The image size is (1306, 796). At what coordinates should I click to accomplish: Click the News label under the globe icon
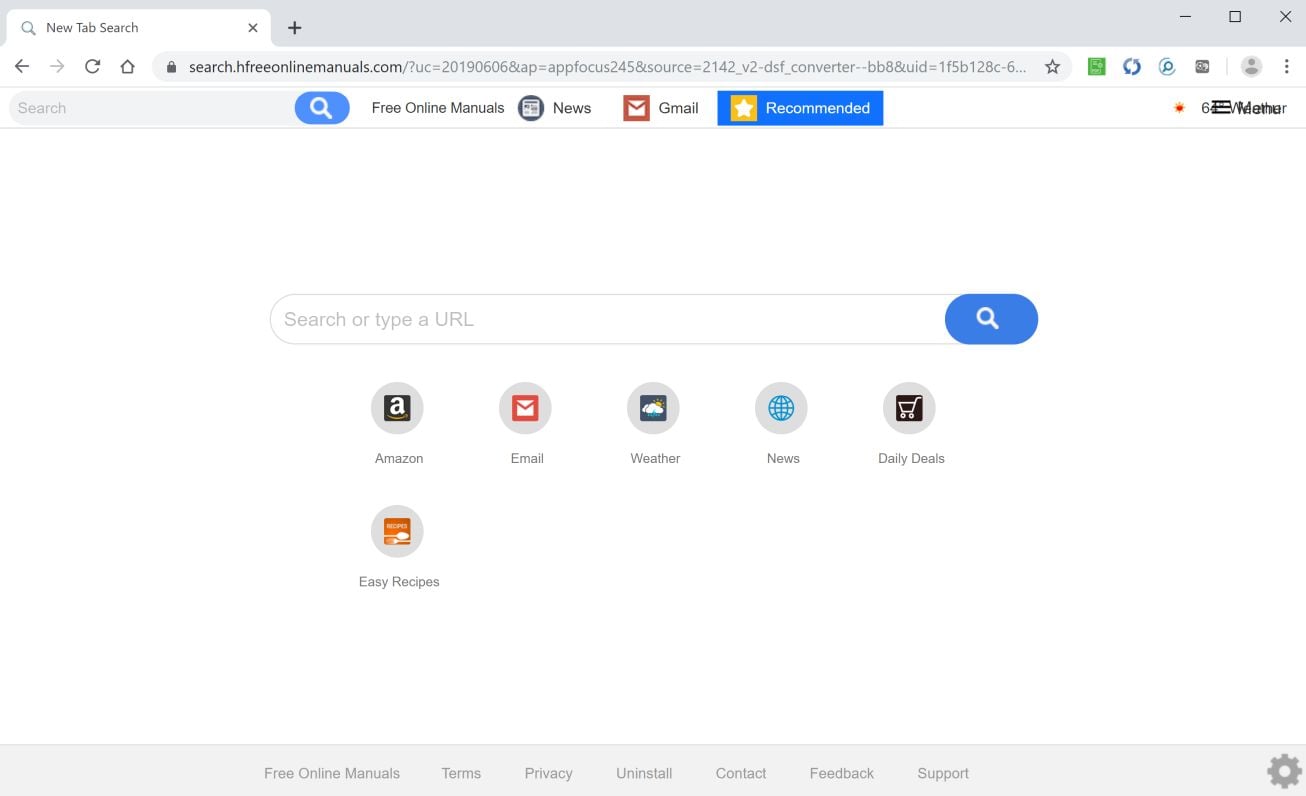(783, 458)
